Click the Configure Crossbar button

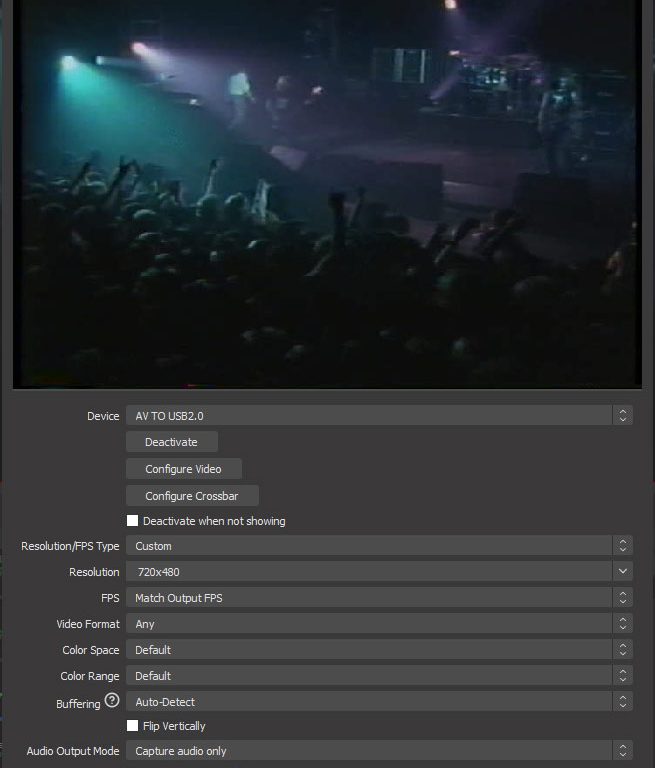pos(192,496)
